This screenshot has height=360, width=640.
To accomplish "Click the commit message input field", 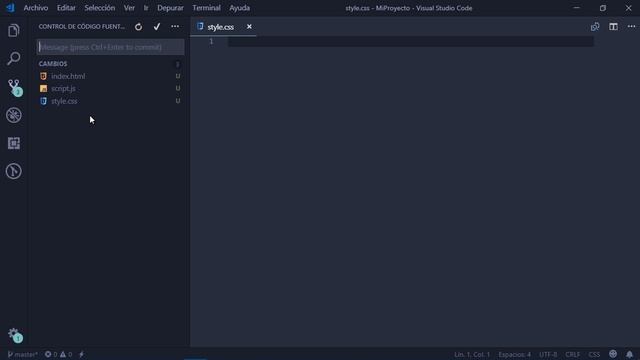I will pyautogui.click(x=111, y=47).
